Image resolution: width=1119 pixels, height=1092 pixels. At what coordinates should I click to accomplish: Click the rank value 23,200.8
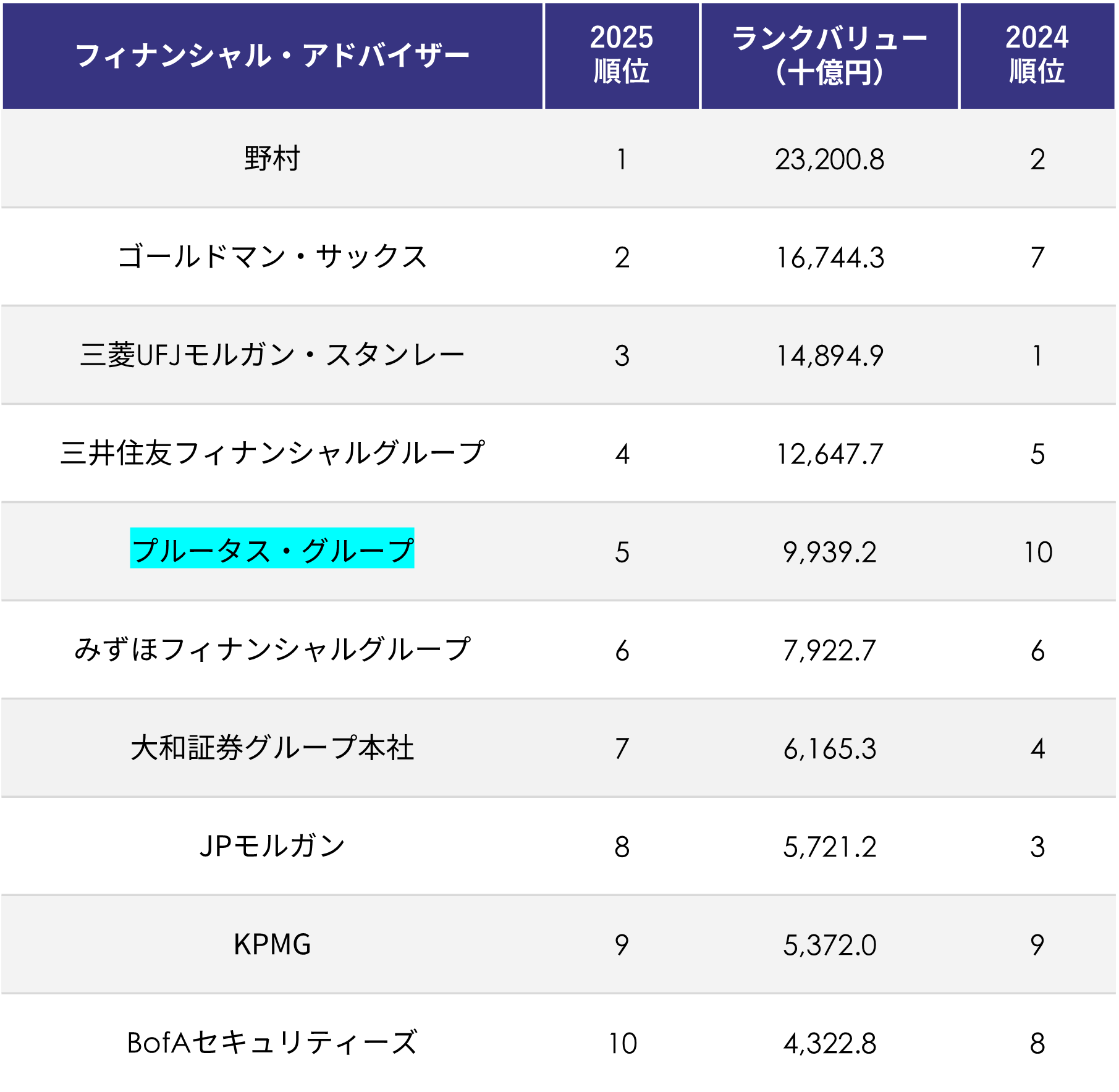point(829,159)
